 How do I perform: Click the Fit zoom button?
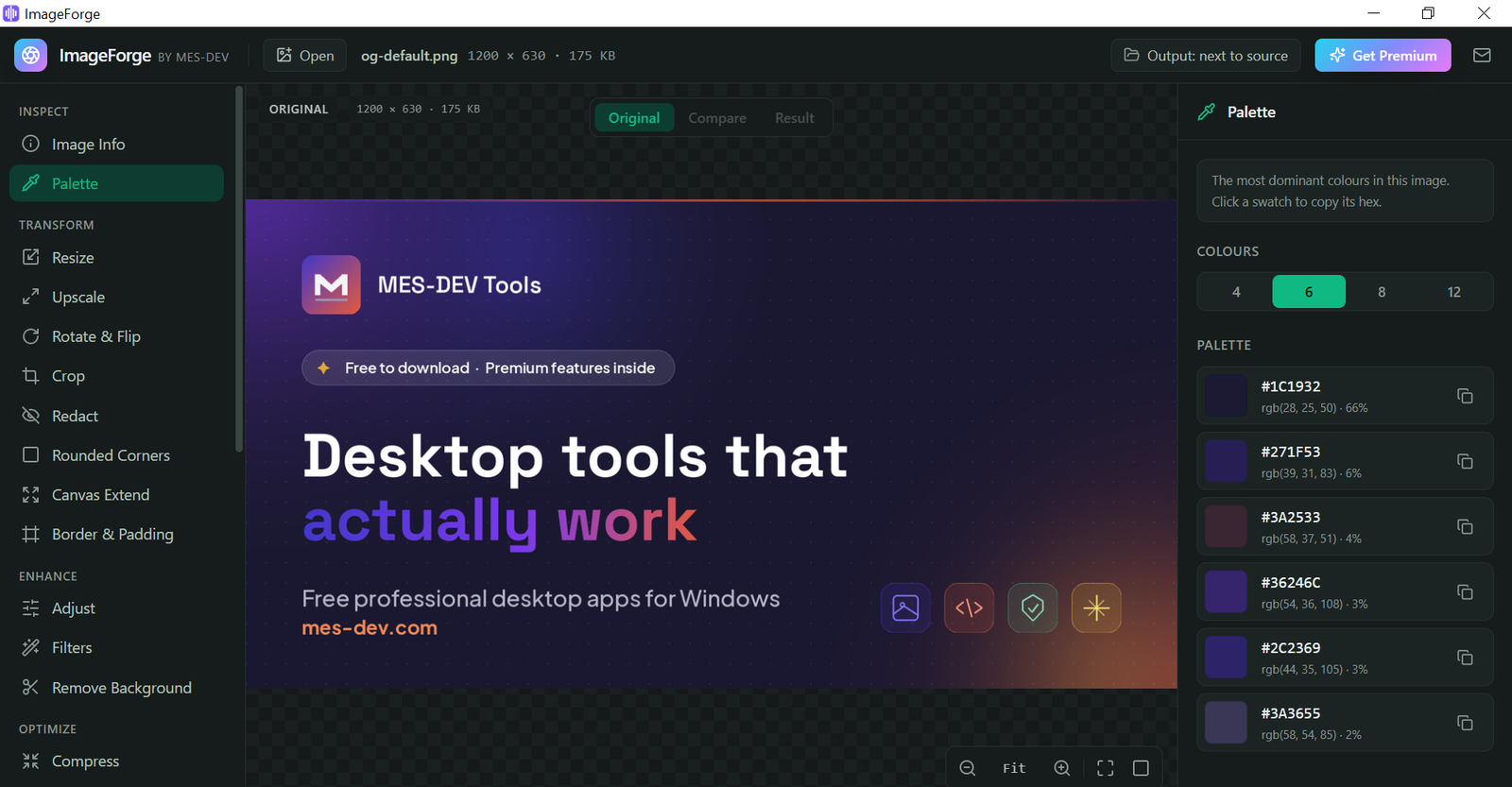pyautogui.click(x=1014, y=768)
